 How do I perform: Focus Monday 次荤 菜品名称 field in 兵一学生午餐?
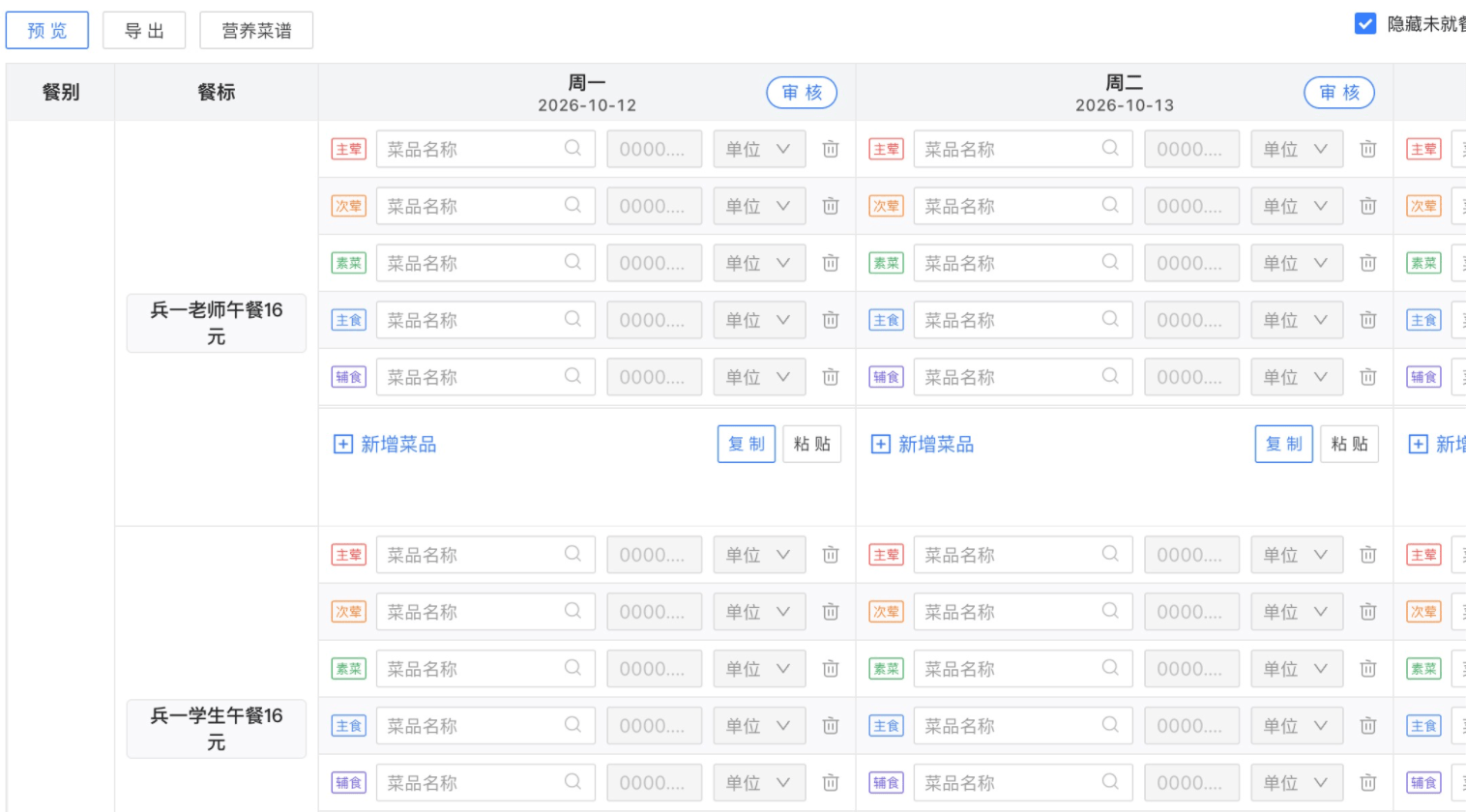click(x=485, y=613)
